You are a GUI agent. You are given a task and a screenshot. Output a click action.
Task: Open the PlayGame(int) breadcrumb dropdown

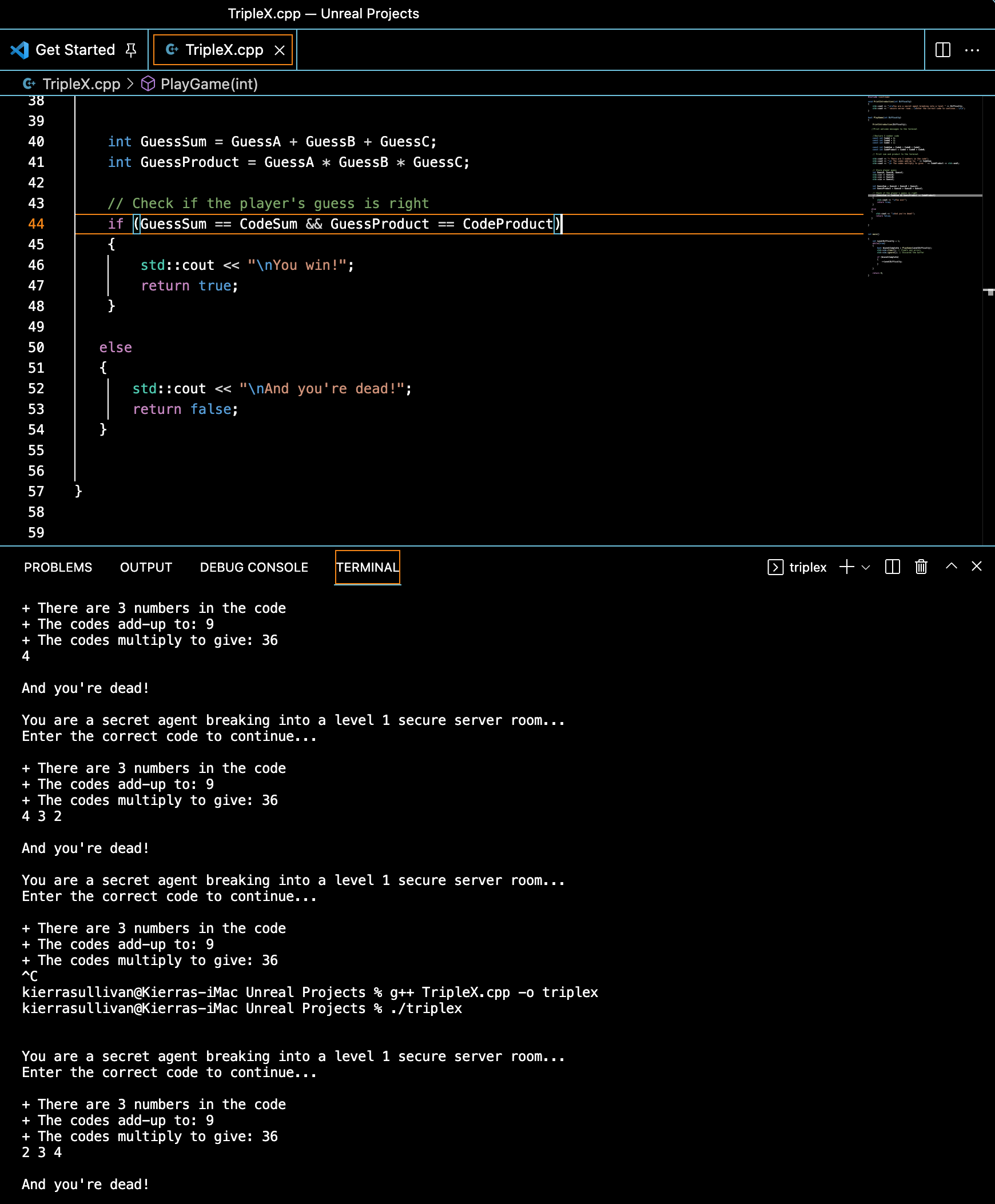tap(209, 83)
